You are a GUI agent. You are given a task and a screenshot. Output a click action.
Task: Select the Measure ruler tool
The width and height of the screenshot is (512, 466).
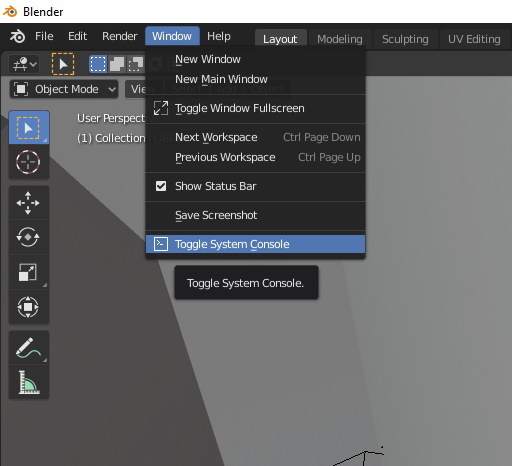[29, 382]
